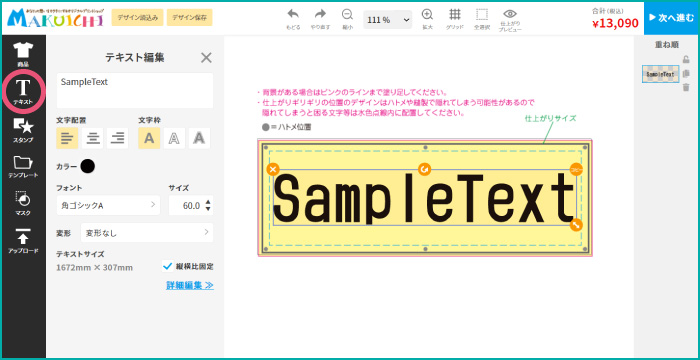
Task: Open the 変形なし transform selector
Action: tap(146, 233)
